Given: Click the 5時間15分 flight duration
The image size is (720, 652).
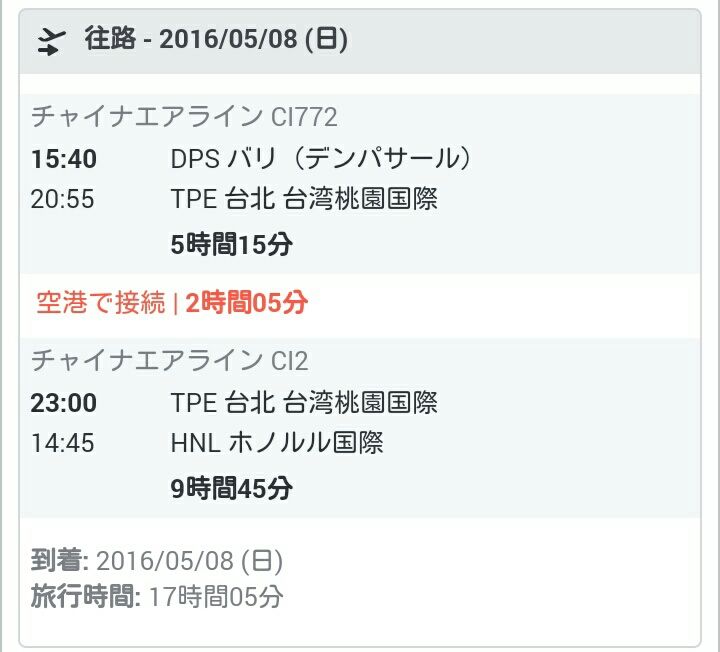Looking at the screenshot, I should [231, 244].
